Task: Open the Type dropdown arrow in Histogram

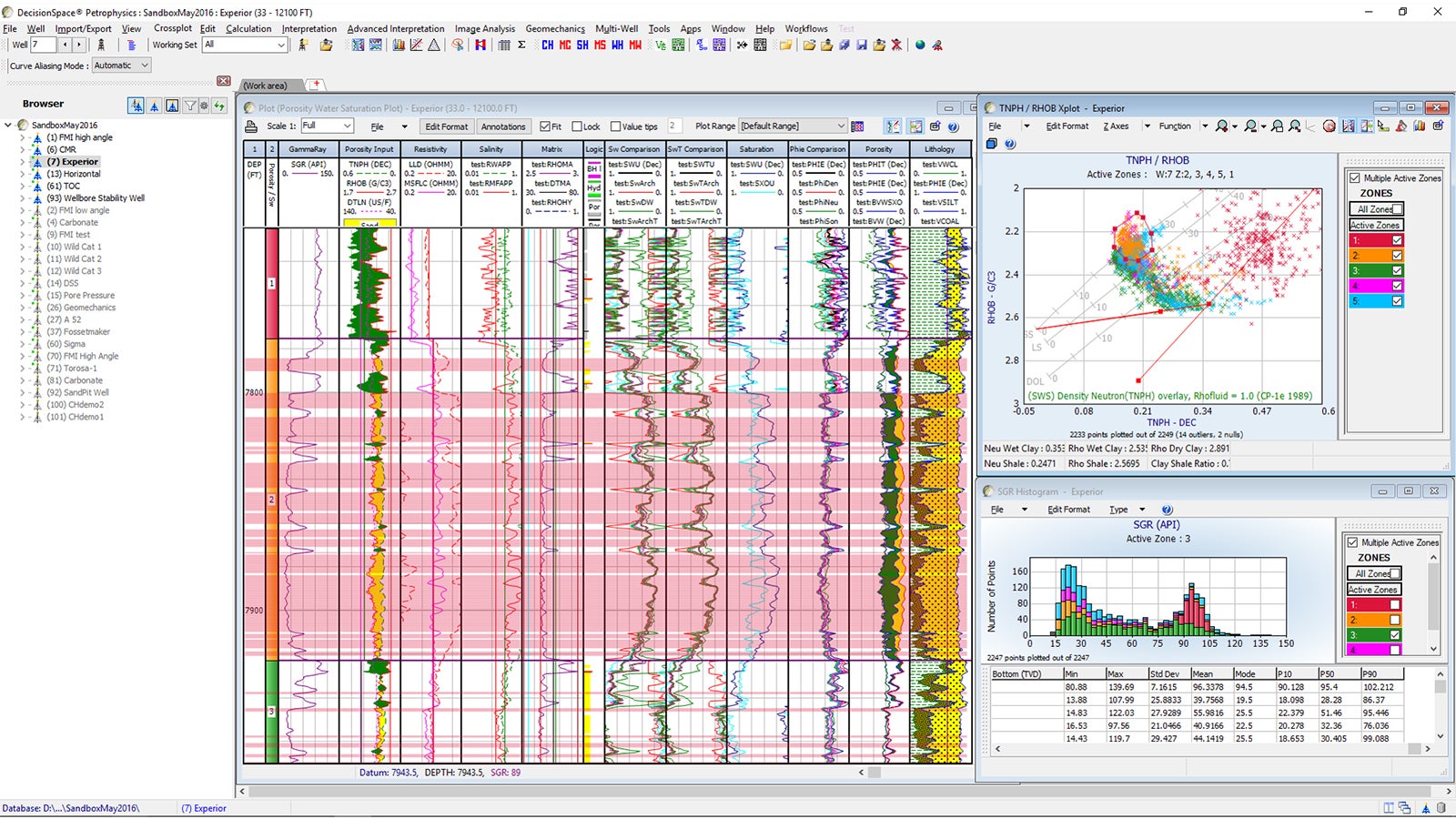Action: [1142, 510]
